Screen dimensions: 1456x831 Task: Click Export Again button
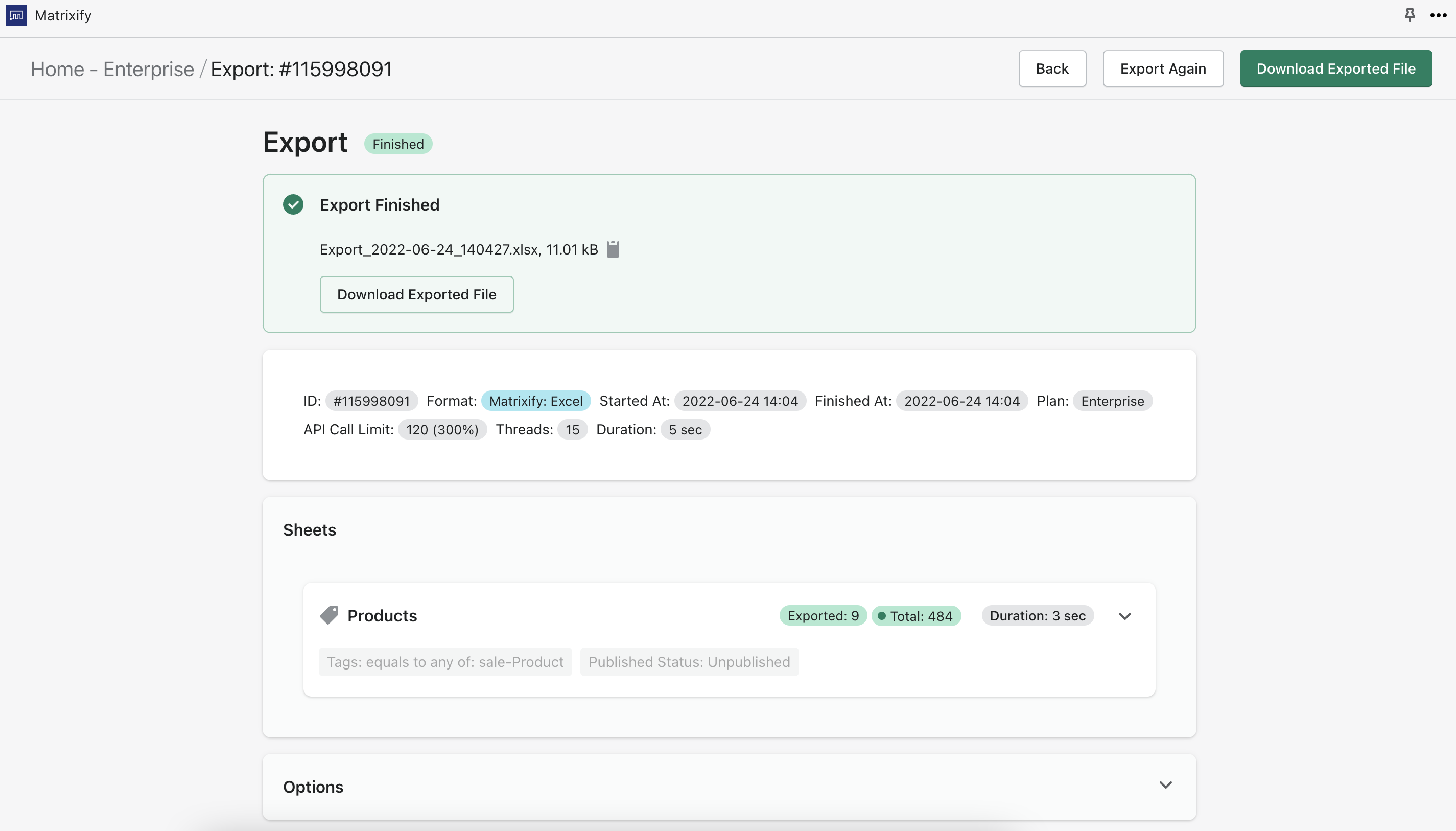[x=1163, y=68]
